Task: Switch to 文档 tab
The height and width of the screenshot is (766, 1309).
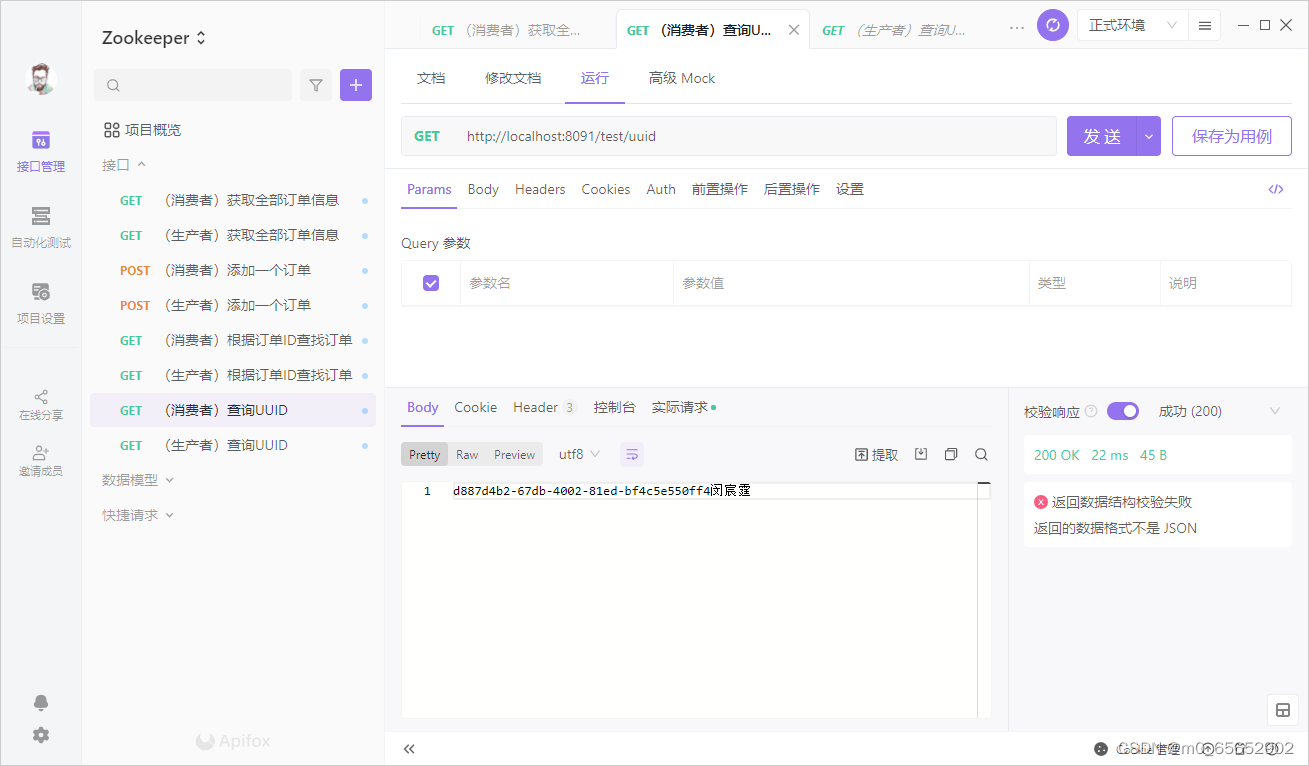Action: [x=431, y=78]
